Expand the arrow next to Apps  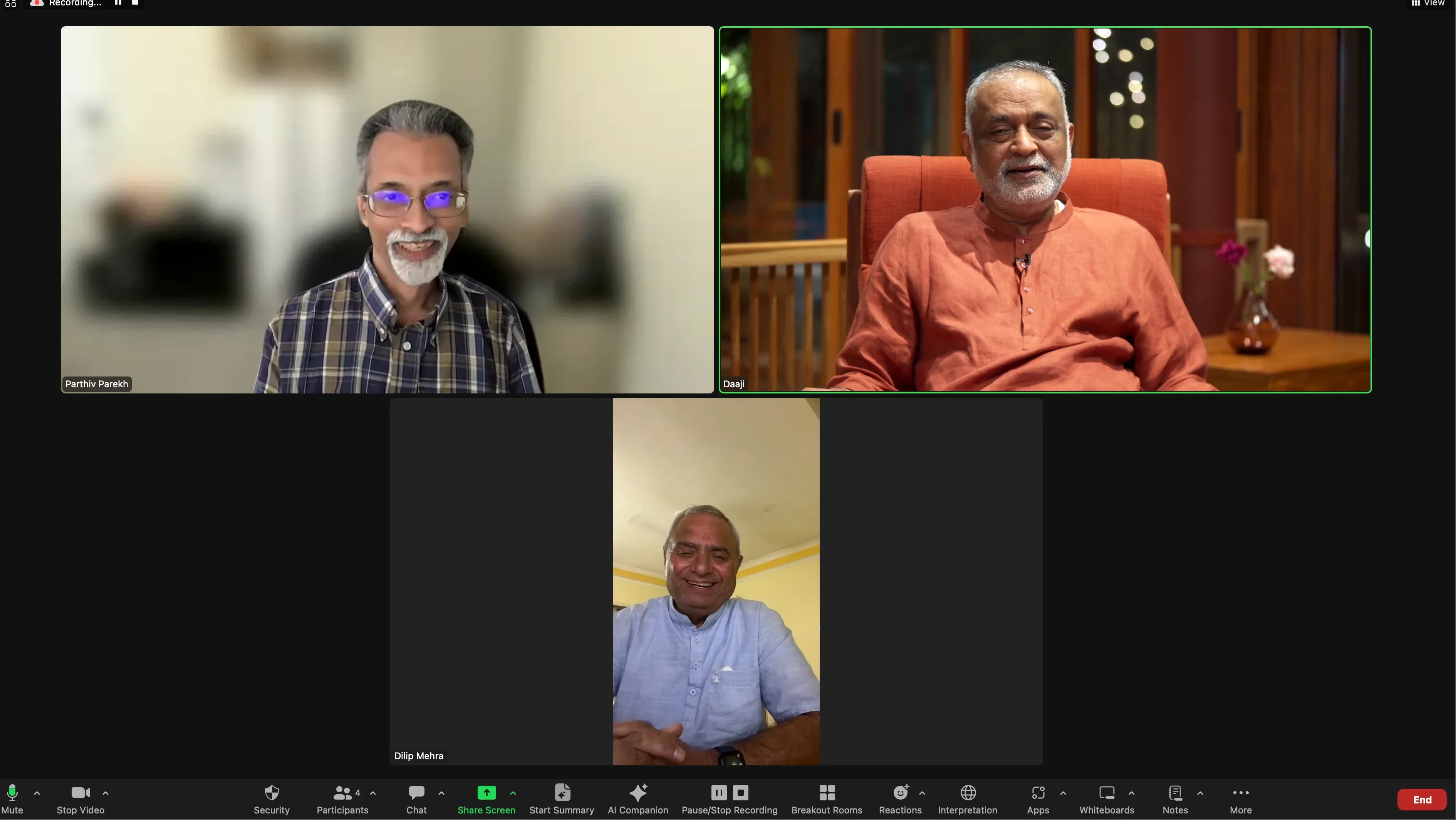click(1063, 793)
